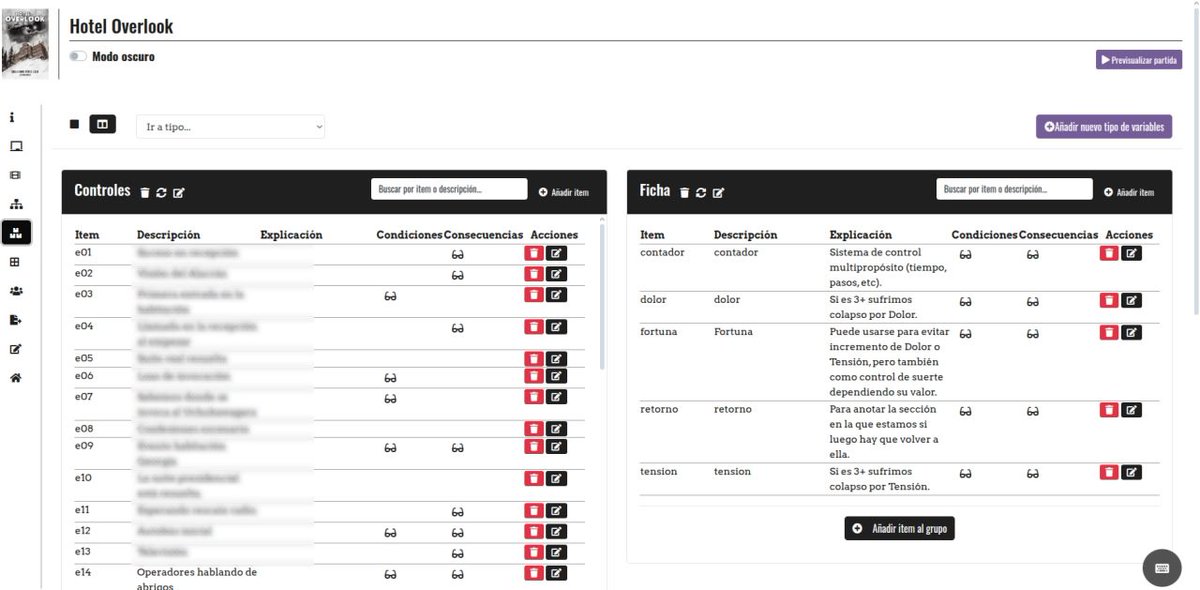This screenshot has height=590, width=1200.
Task: Delete the tension item
Action: (x=1109, y=472)
